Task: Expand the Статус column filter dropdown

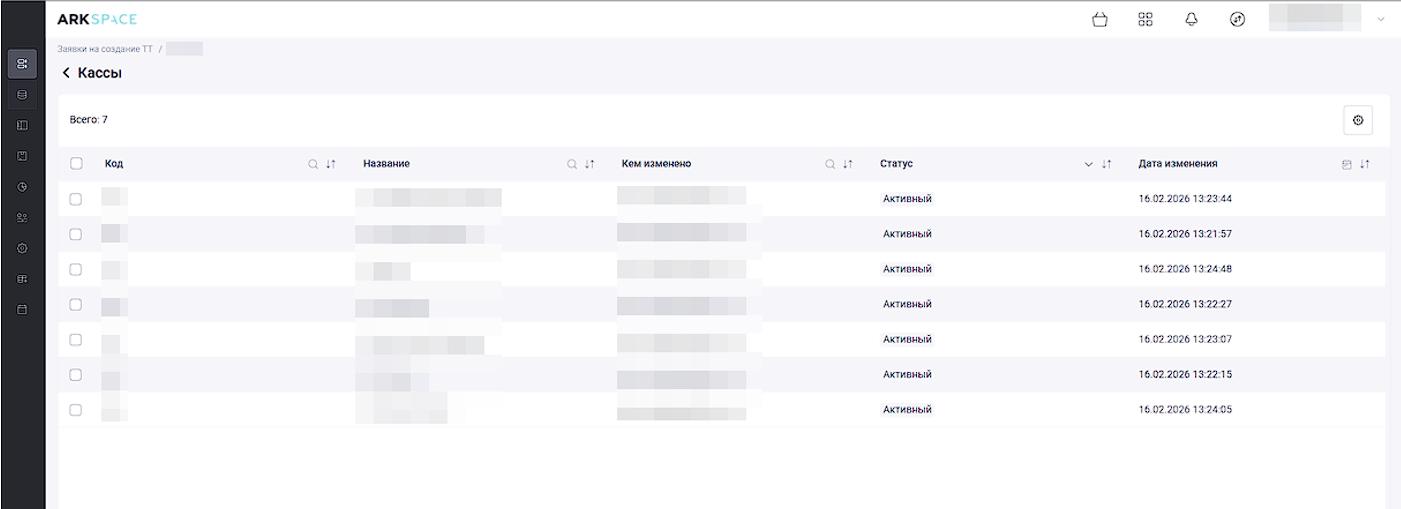Action: pos(1089,164)
